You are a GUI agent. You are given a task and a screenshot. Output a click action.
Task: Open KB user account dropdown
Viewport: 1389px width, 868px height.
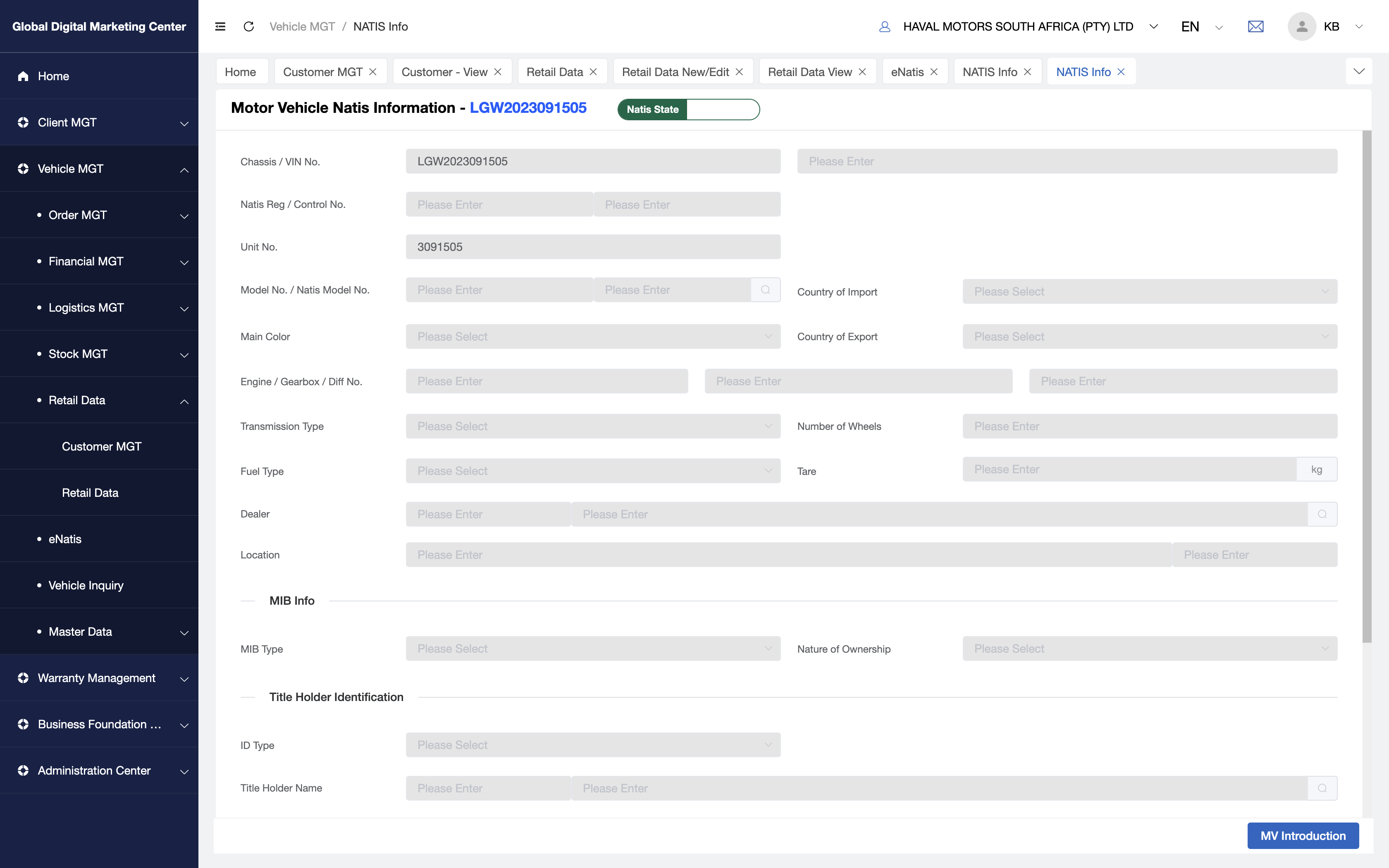click(1358, 26)
